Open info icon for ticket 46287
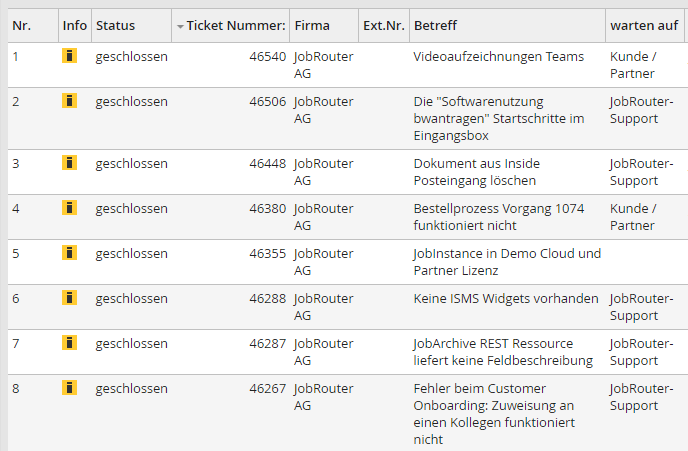 [69, 343]
